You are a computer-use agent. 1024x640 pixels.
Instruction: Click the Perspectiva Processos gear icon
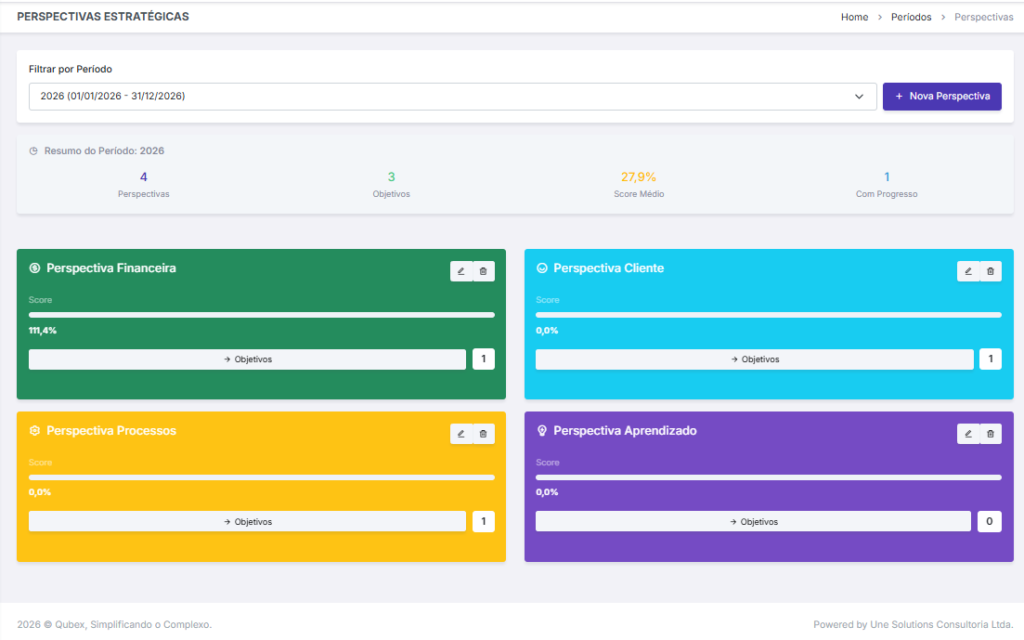pos(35,431)
